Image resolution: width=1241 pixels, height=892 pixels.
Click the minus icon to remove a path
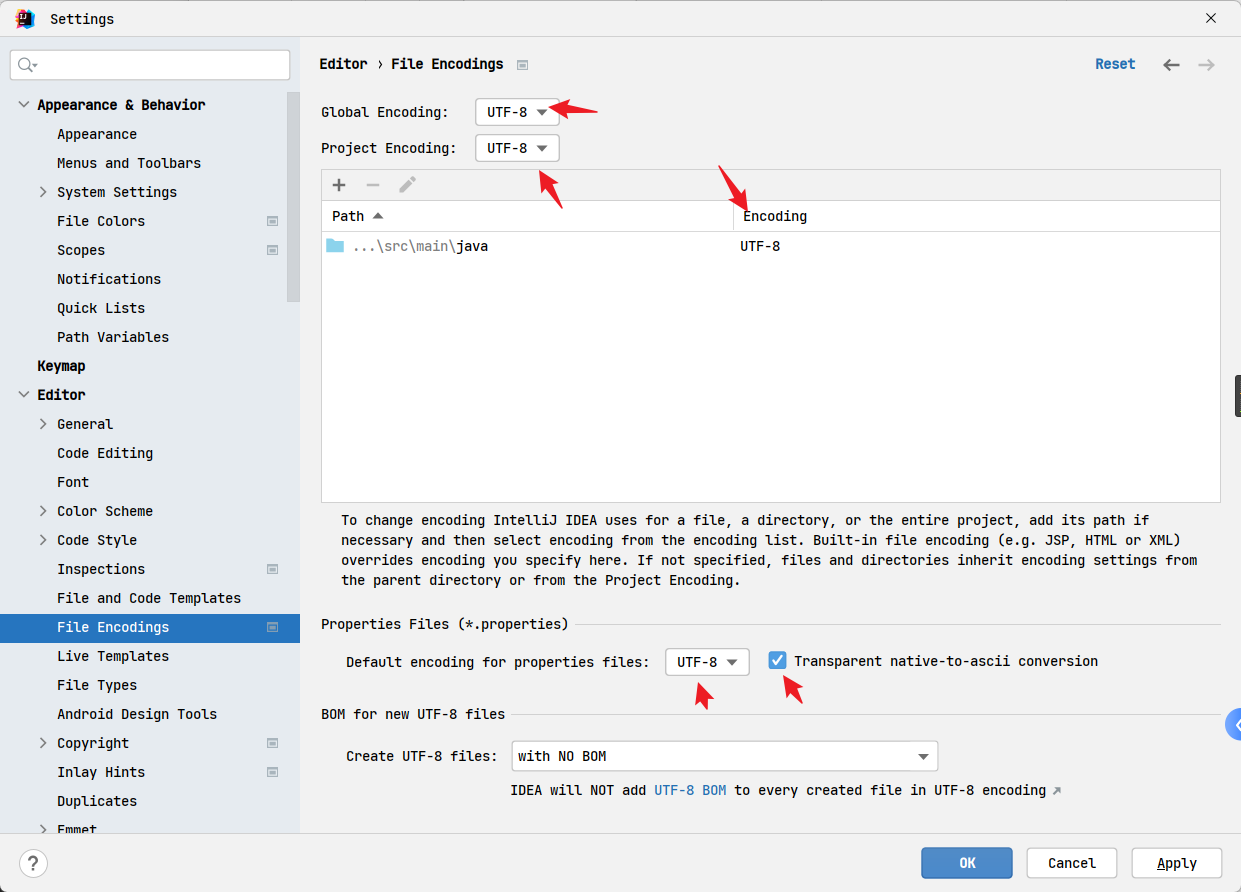[x=373, y=185]
